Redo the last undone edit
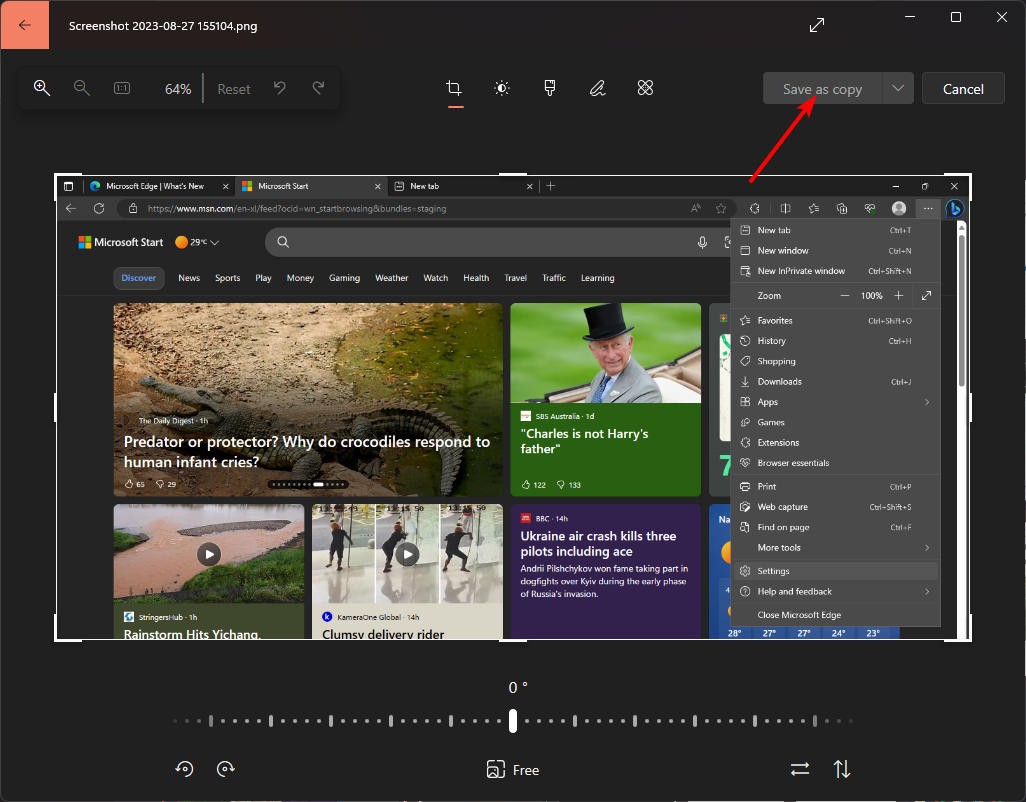 click(319, 88)
